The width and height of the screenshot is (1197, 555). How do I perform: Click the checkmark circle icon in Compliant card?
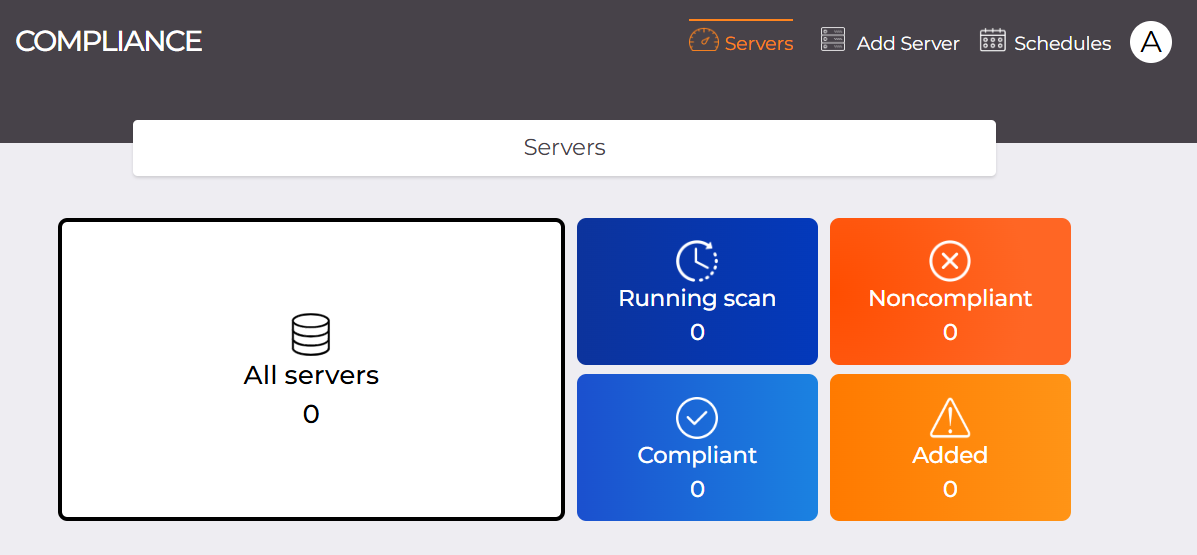point(697,418)
